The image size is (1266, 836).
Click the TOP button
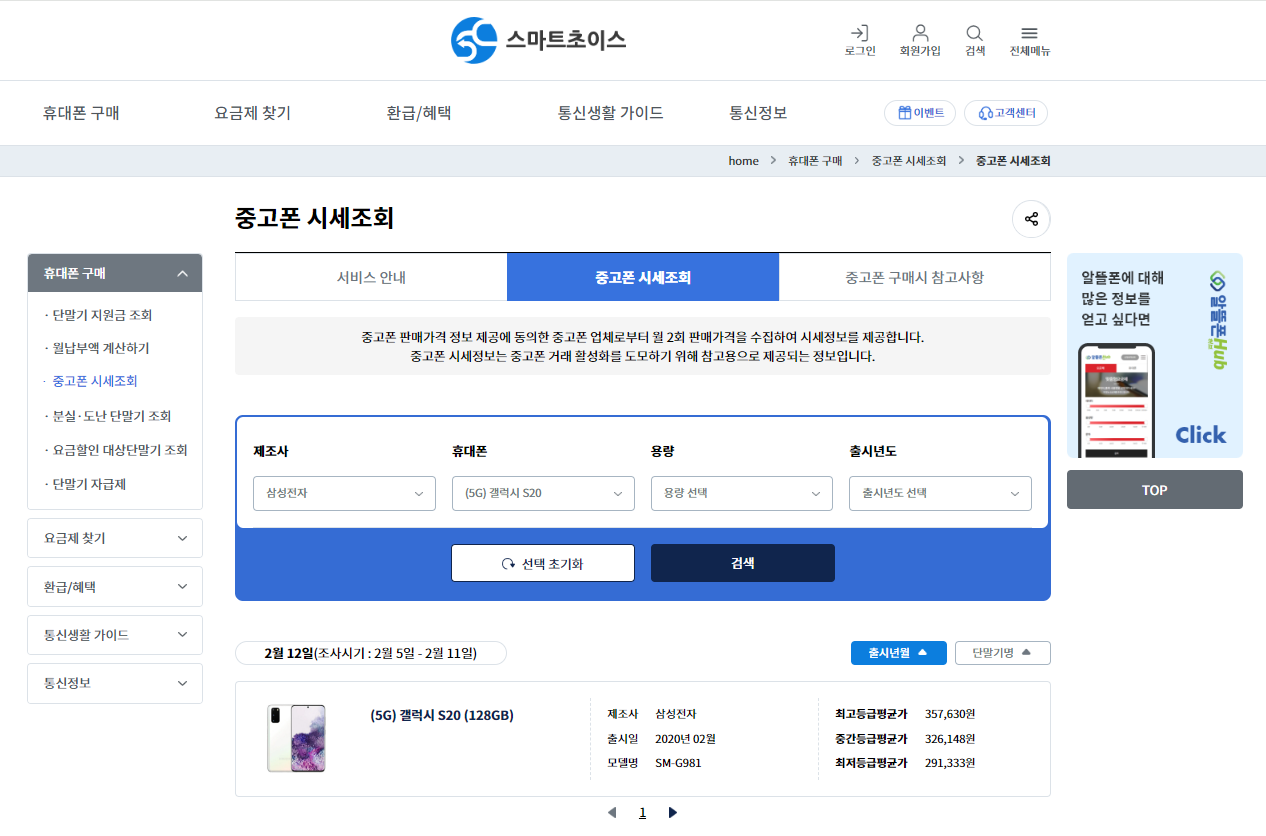coord(1155,490)
